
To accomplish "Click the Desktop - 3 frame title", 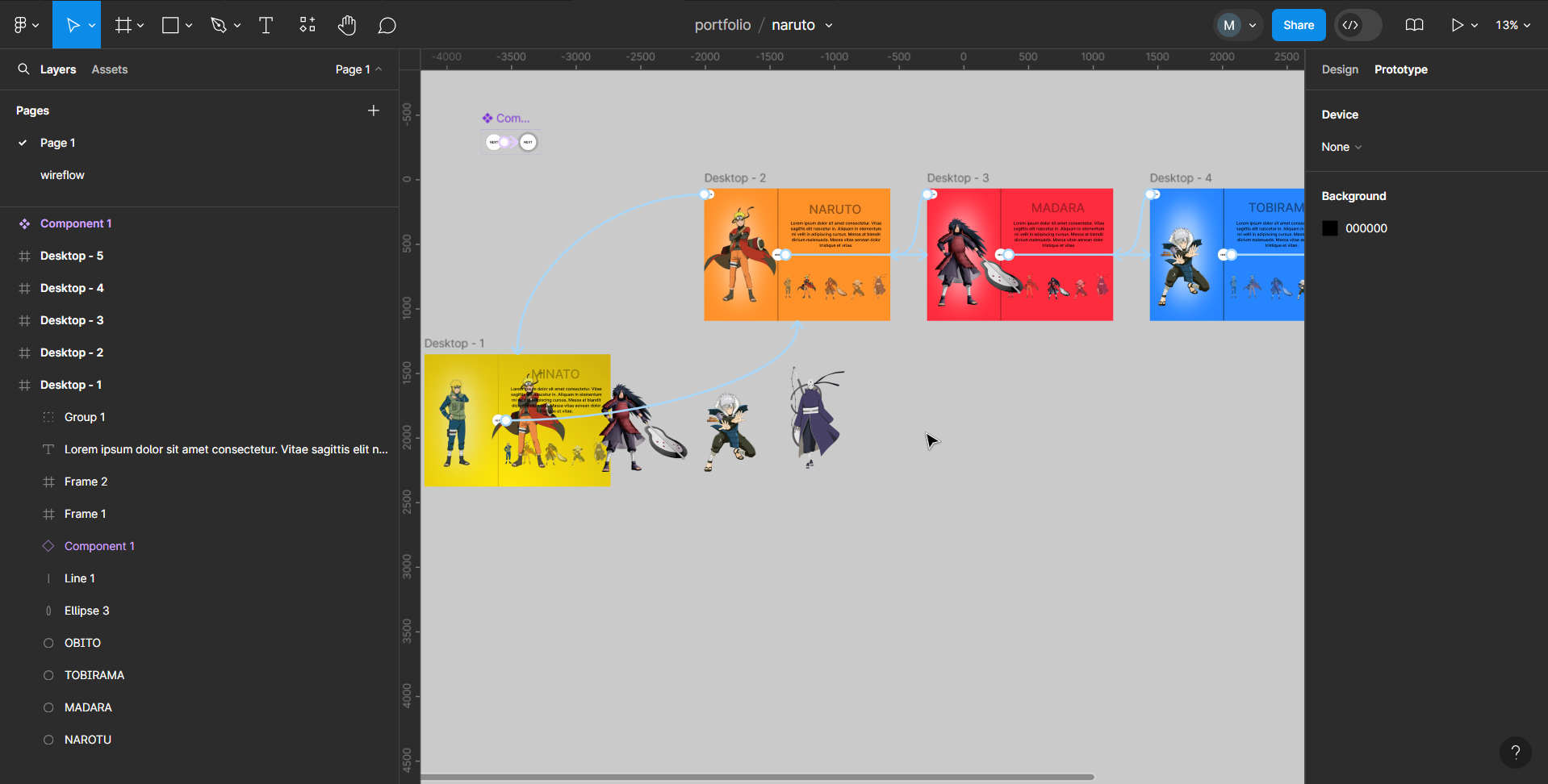I will point(958,177).
